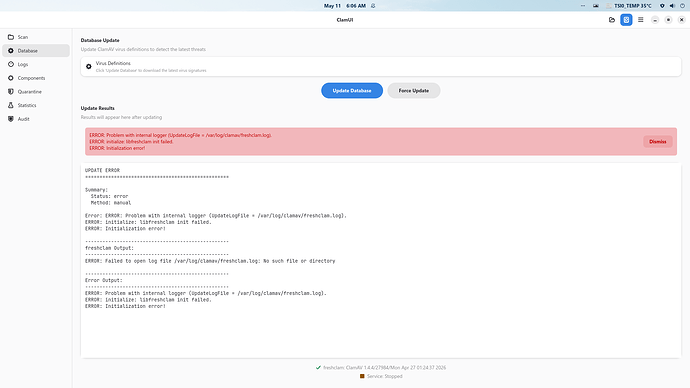The height and width of the screenshot is (388, 690).
Task: Select Database in the sidebar
Action: point(36,51)
